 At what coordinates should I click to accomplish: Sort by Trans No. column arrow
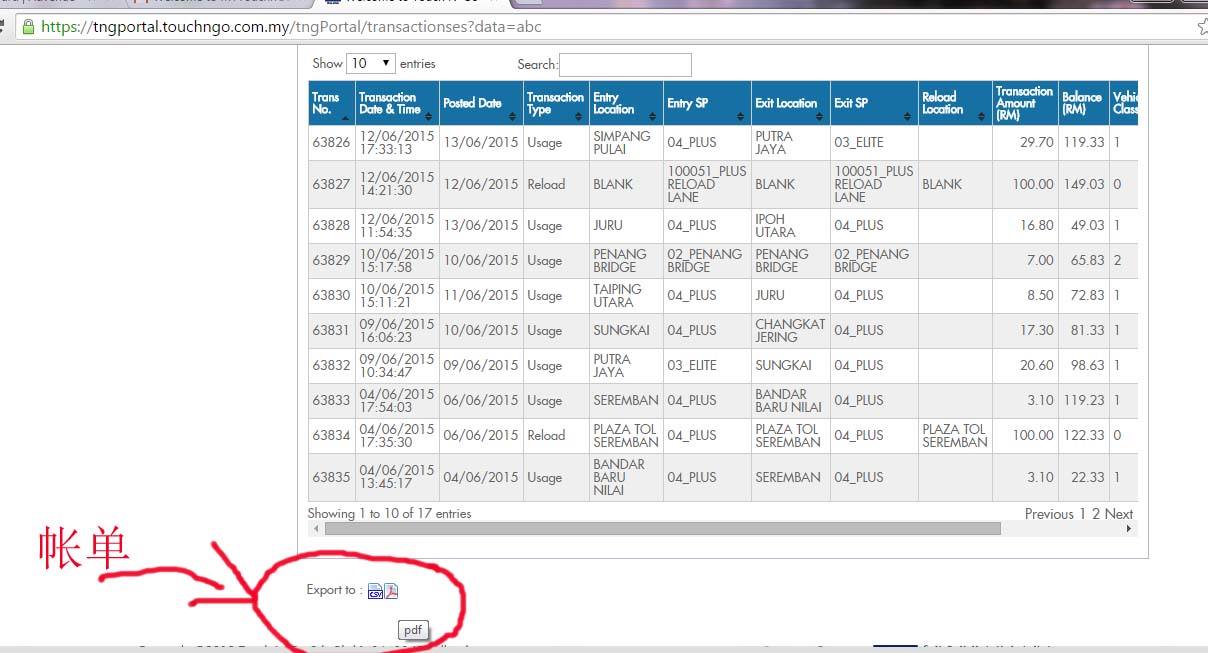tap(346, 117)
